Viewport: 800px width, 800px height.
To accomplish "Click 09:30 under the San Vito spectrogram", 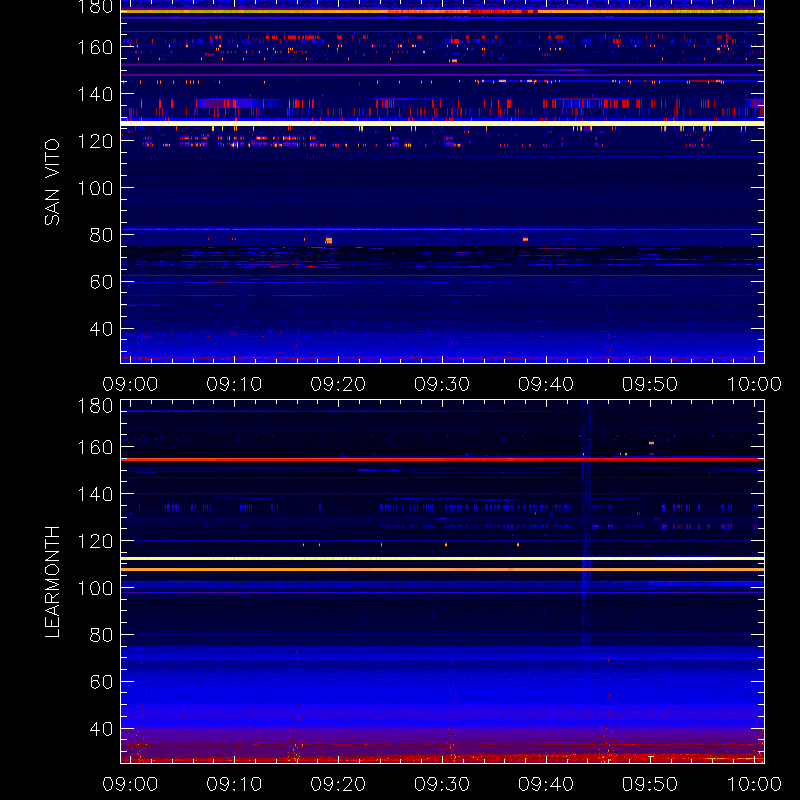I will point(442,384).
